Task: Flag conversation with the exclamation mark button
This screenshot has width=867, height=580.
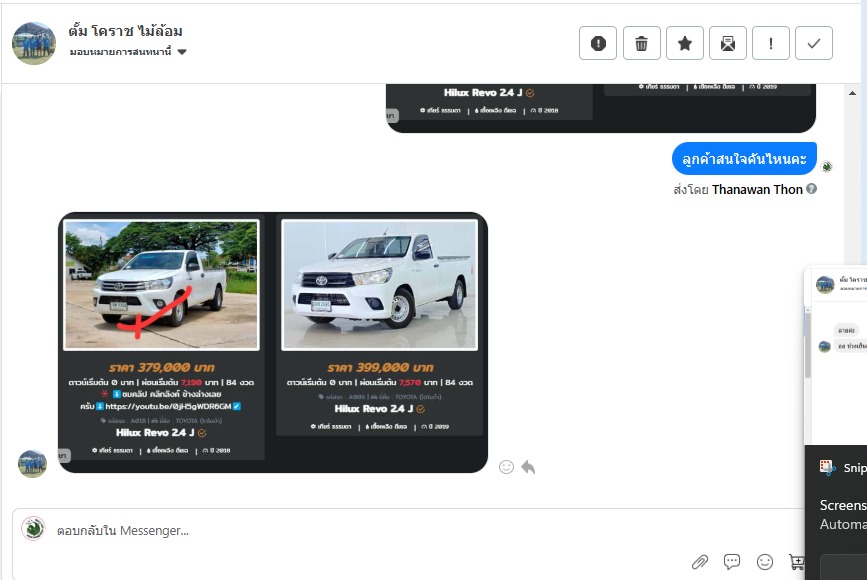Action: point(771,43)
